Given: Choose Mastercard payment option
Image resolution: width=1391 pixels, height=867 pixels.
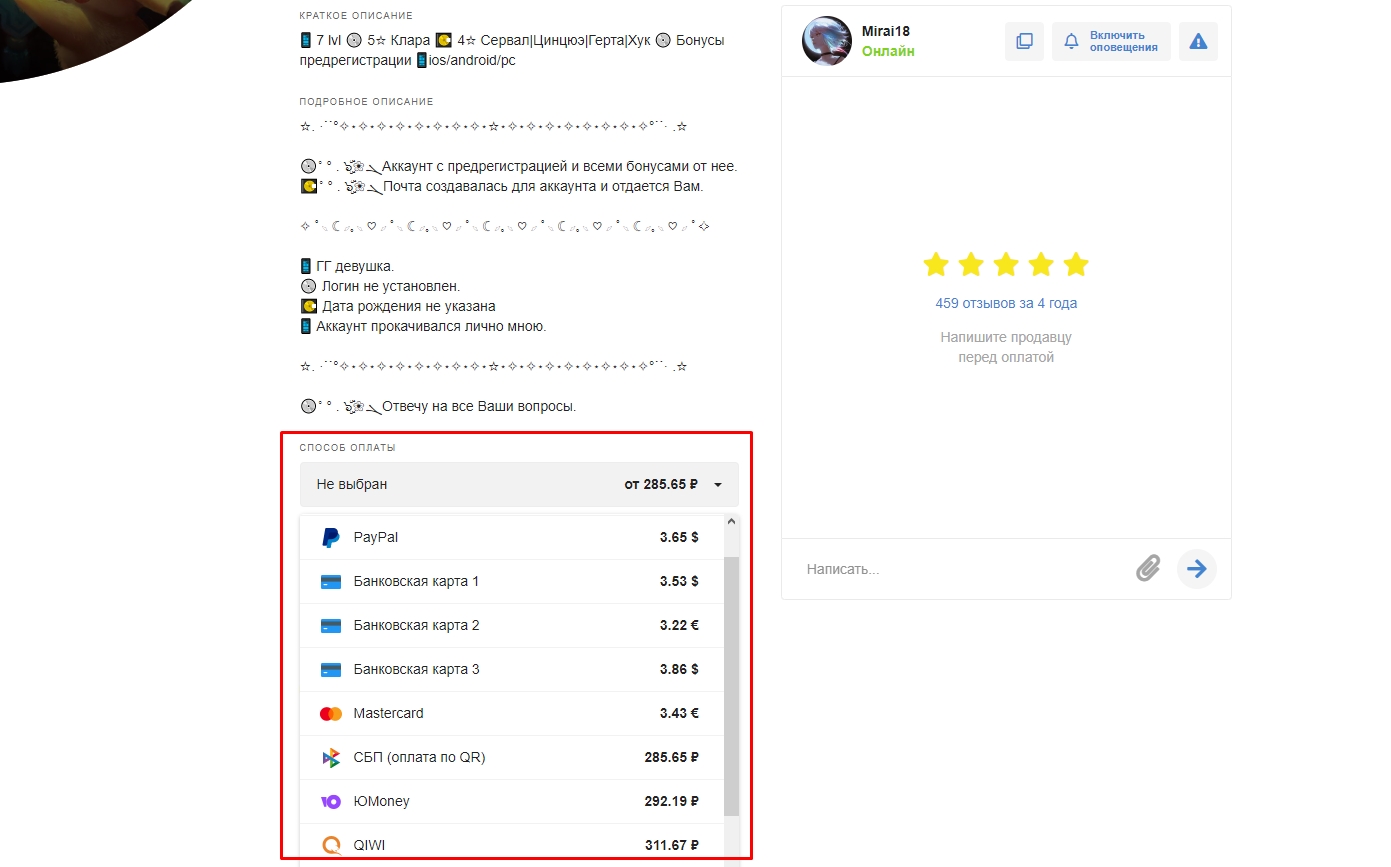Looking at the screenshot, I should coord(511,714).
